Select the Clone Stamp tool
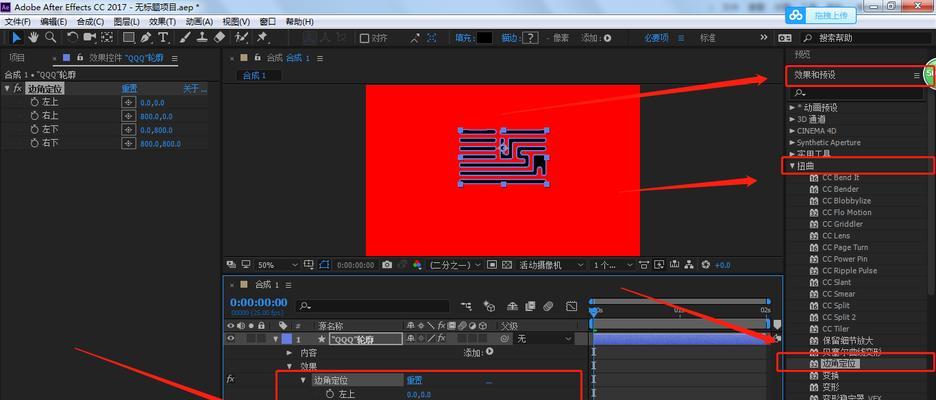The height and width of the screenshot is (400, 936). [x=202, y=38]
